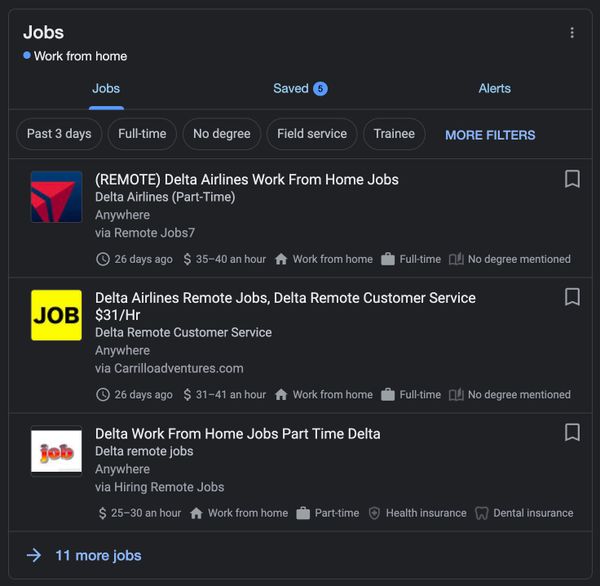Click the house icon in the third job row

pos(196,513)
